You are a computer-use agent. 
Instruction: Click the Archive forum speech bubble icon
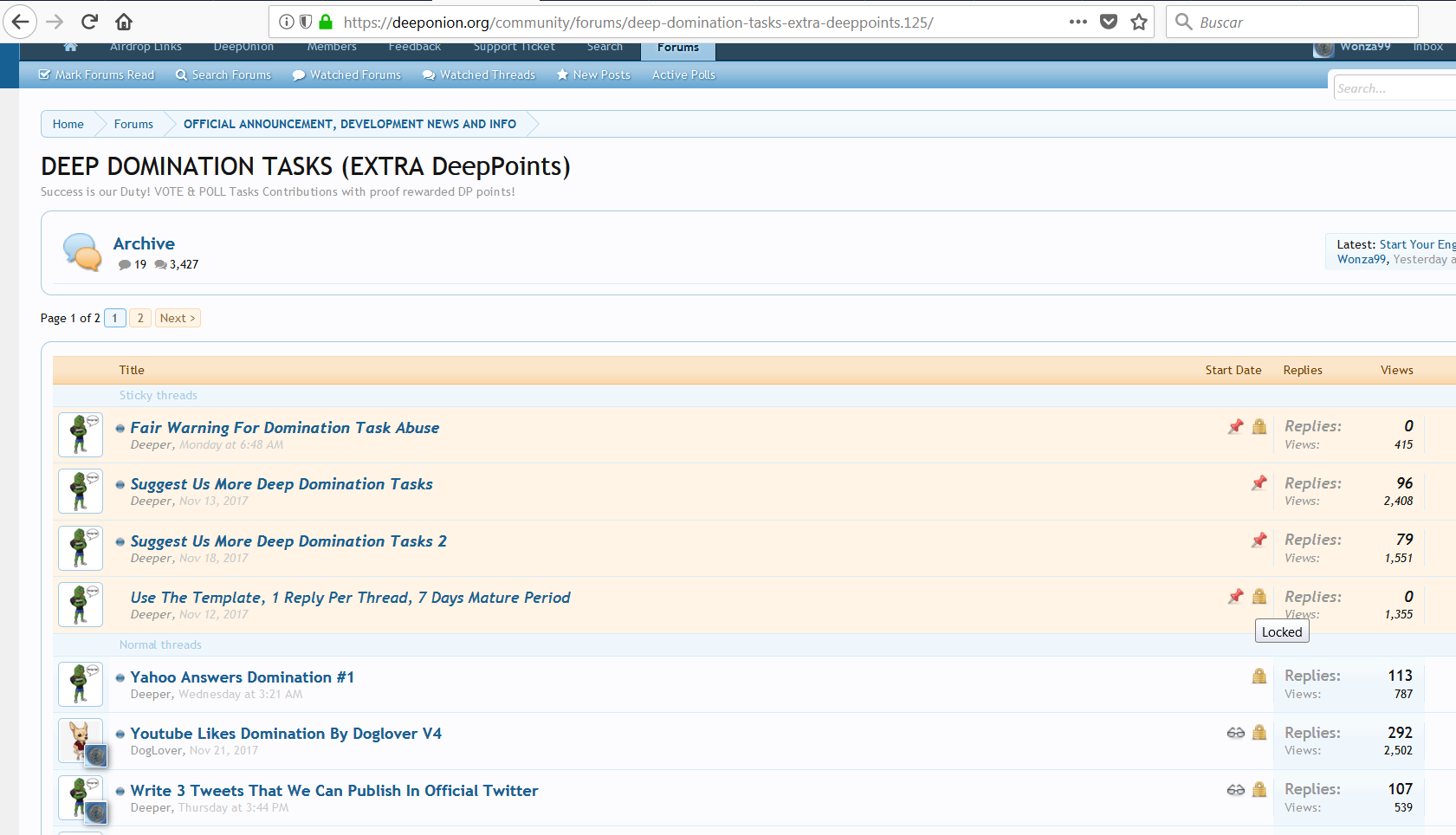(x=82, y=252)
